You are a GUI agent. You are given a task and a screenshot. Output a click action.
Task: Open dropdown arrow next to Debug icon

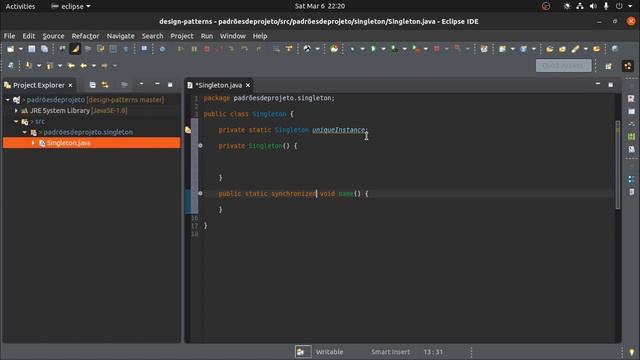point(362,49)
